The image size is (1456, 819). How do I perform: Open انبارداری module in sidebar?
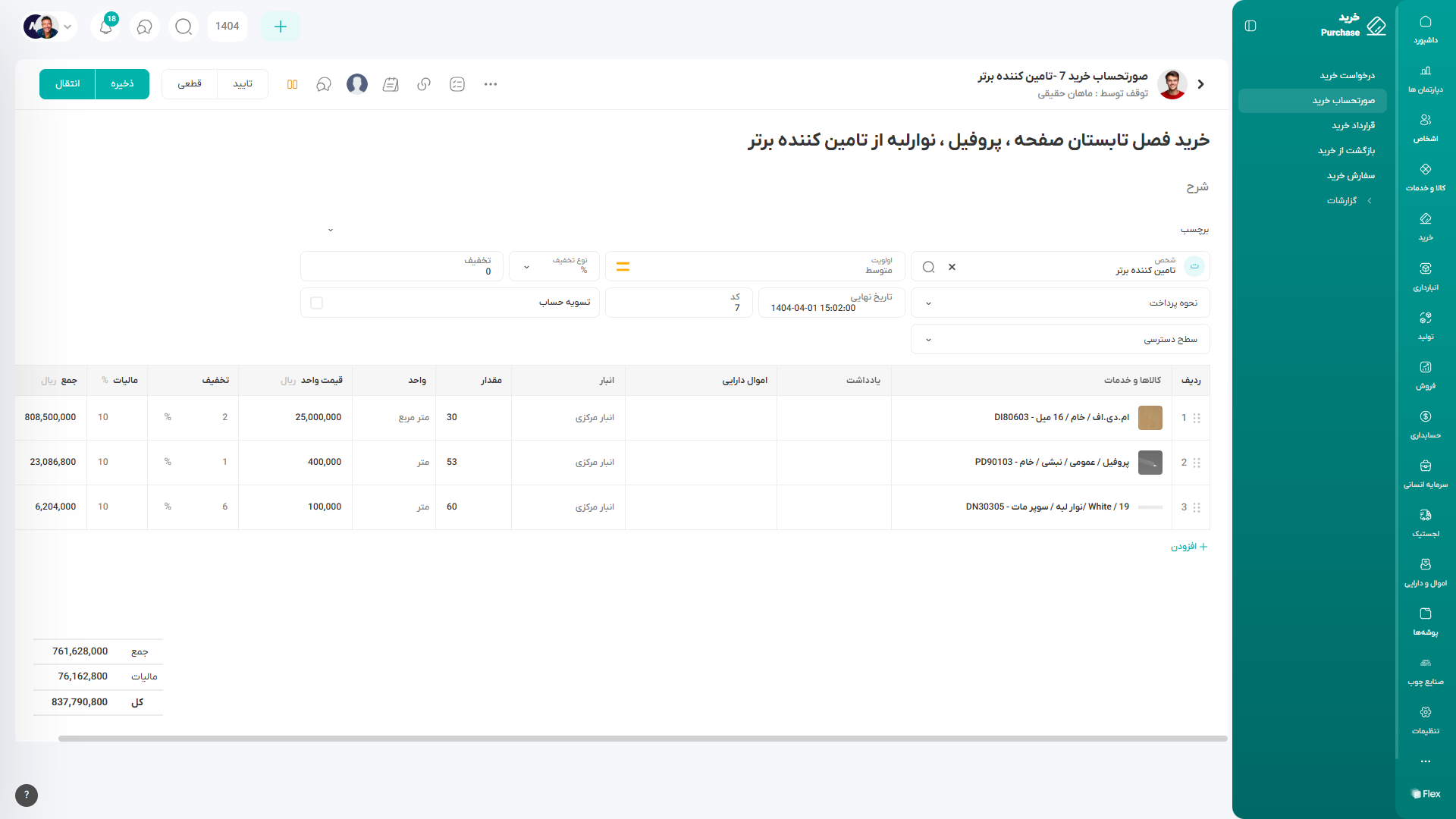point(1425,276)
